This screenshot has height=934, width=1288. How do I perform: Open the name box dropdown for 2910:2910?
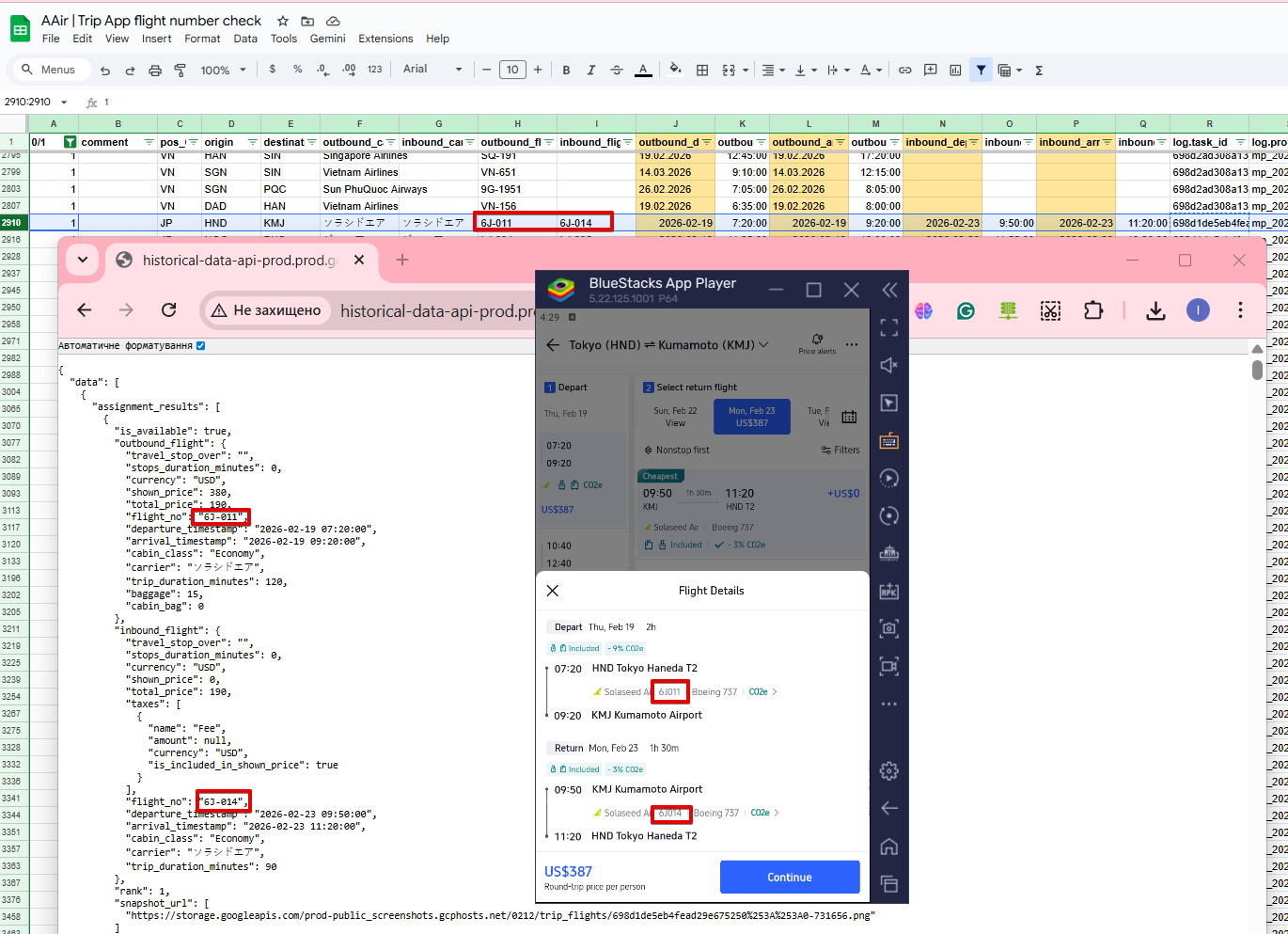(64, 102)
